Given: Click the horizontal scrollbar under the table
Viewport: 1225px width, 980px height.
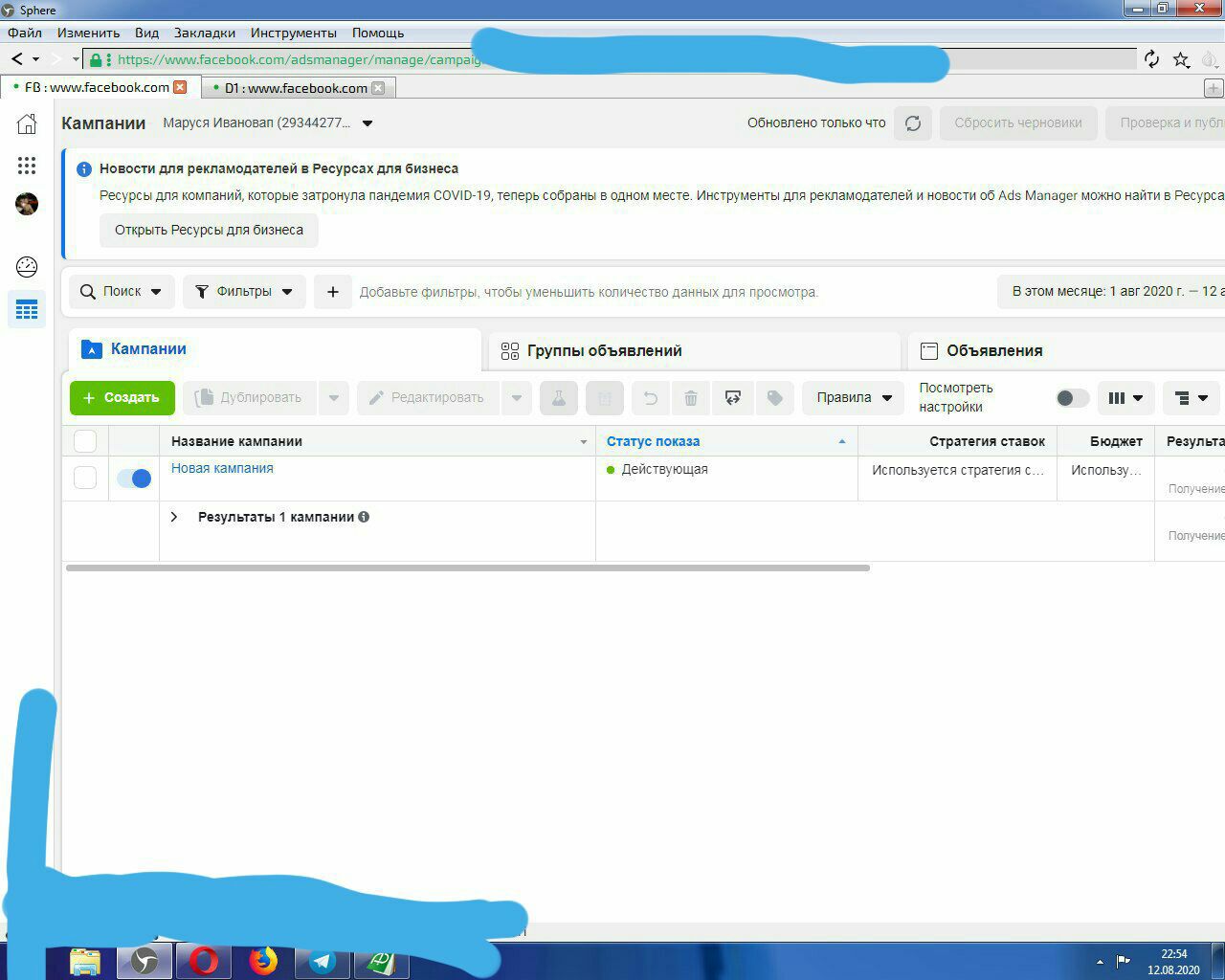Looking at the screenshot, I should pos(468,568).
